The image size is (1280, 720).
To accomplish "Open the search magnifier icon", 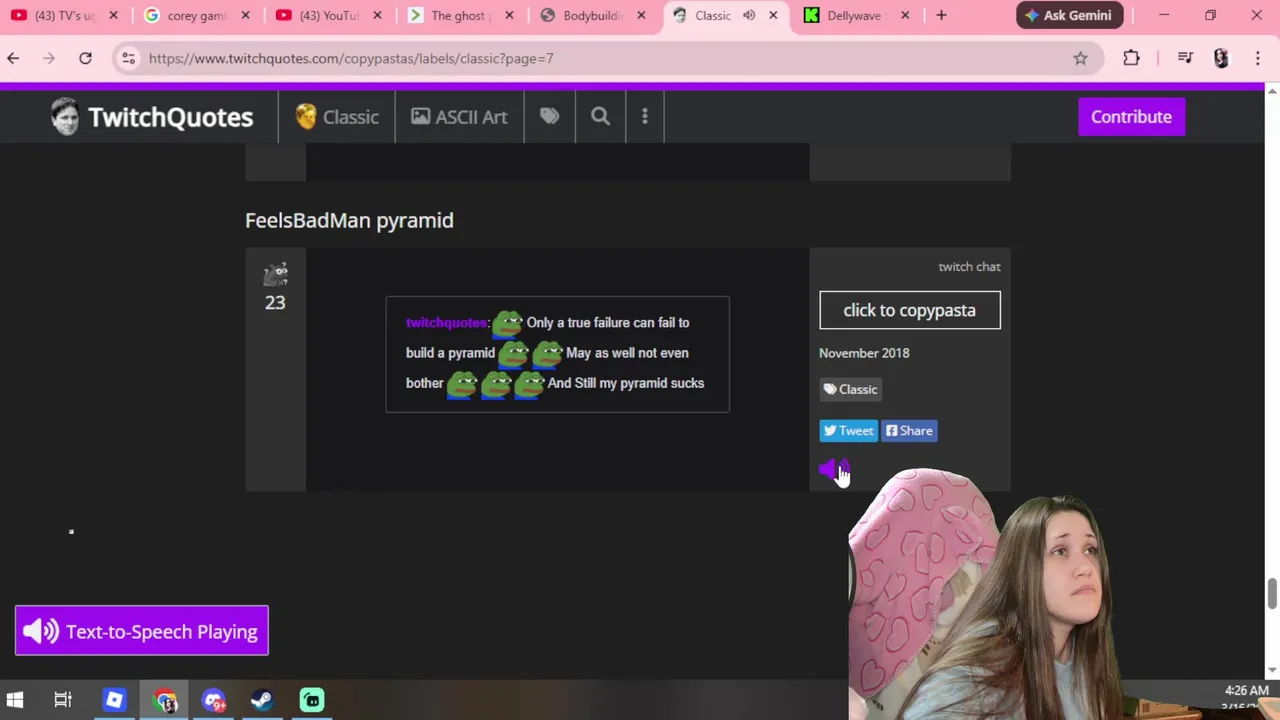I will (600, 117).
